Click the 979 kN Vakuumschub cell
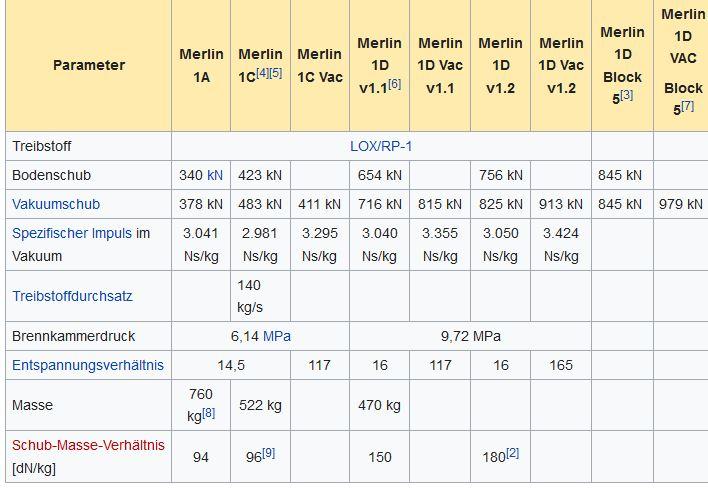The height and width of the screenshot is (490, 708). coord(680,204)
